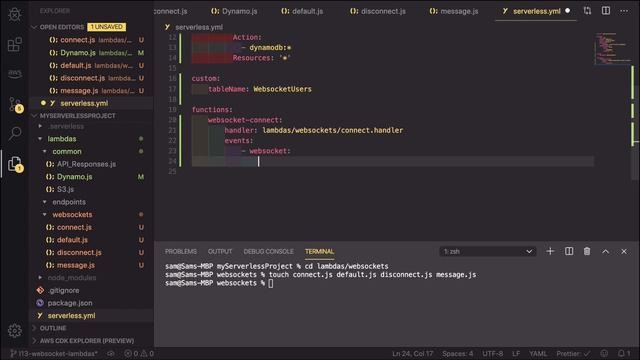This screenshot has width=640, height=360.
Task: Click the feedback smiley icon in status bar
Action: pos(604,353)
